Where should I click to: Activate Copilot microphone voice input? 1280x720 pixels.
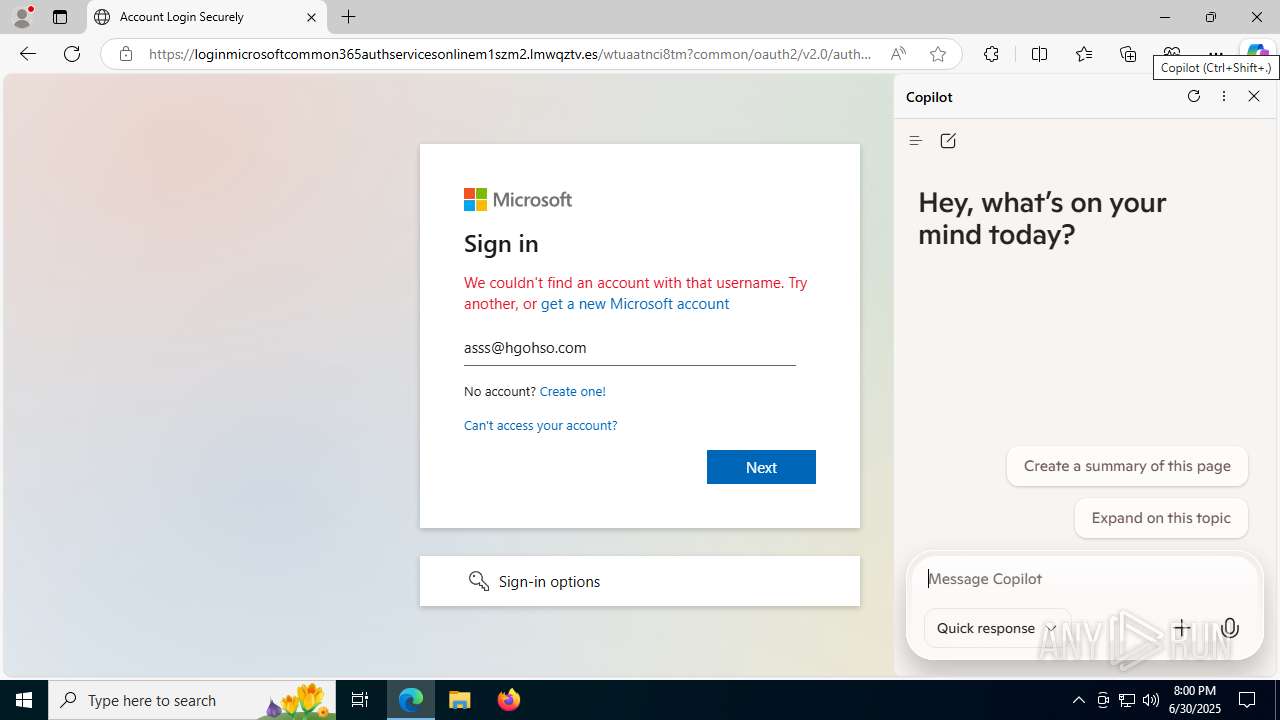tap(1230, 628)
